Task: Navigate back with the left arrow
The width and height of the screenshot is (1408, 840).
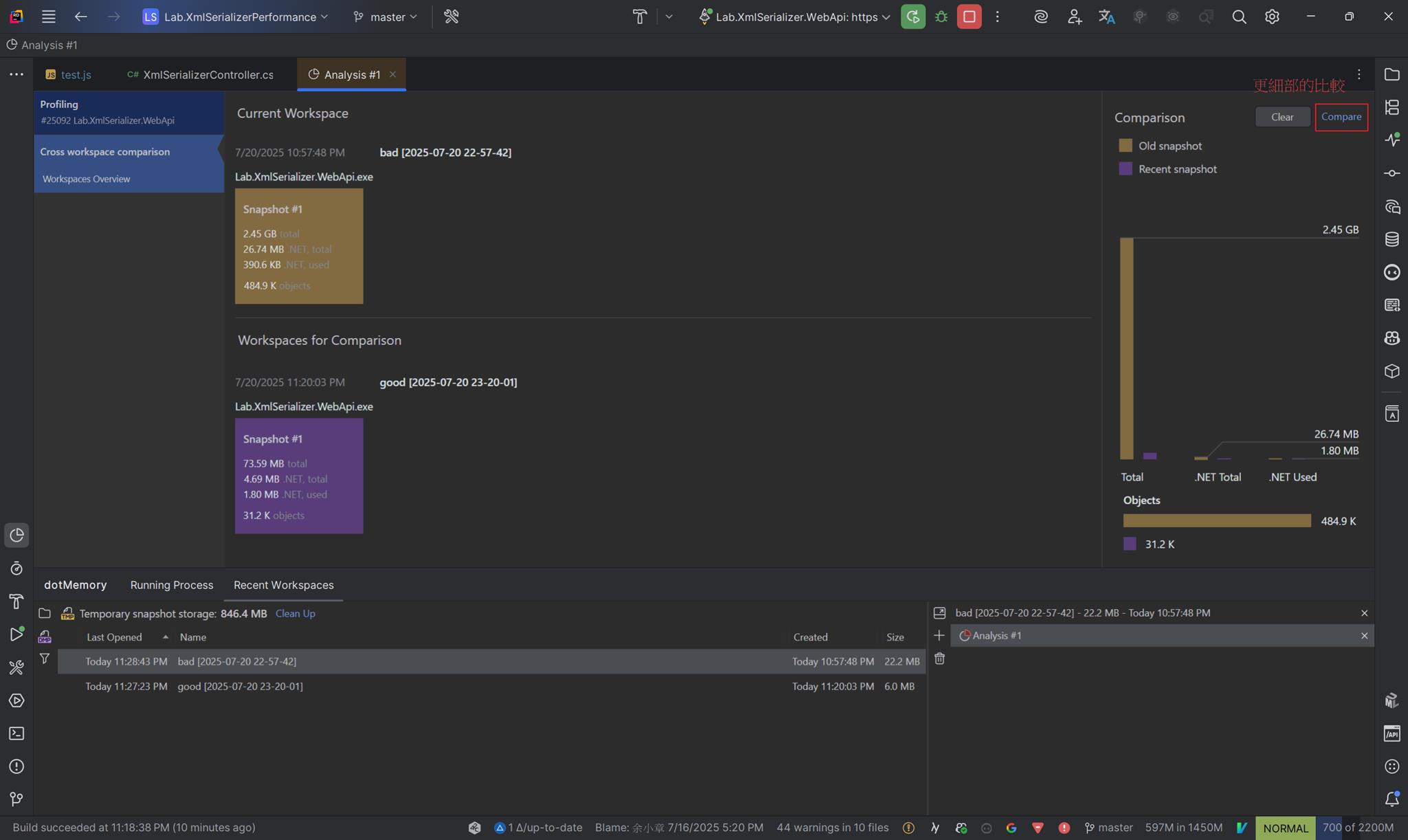Action: click(x=80, y=16)
